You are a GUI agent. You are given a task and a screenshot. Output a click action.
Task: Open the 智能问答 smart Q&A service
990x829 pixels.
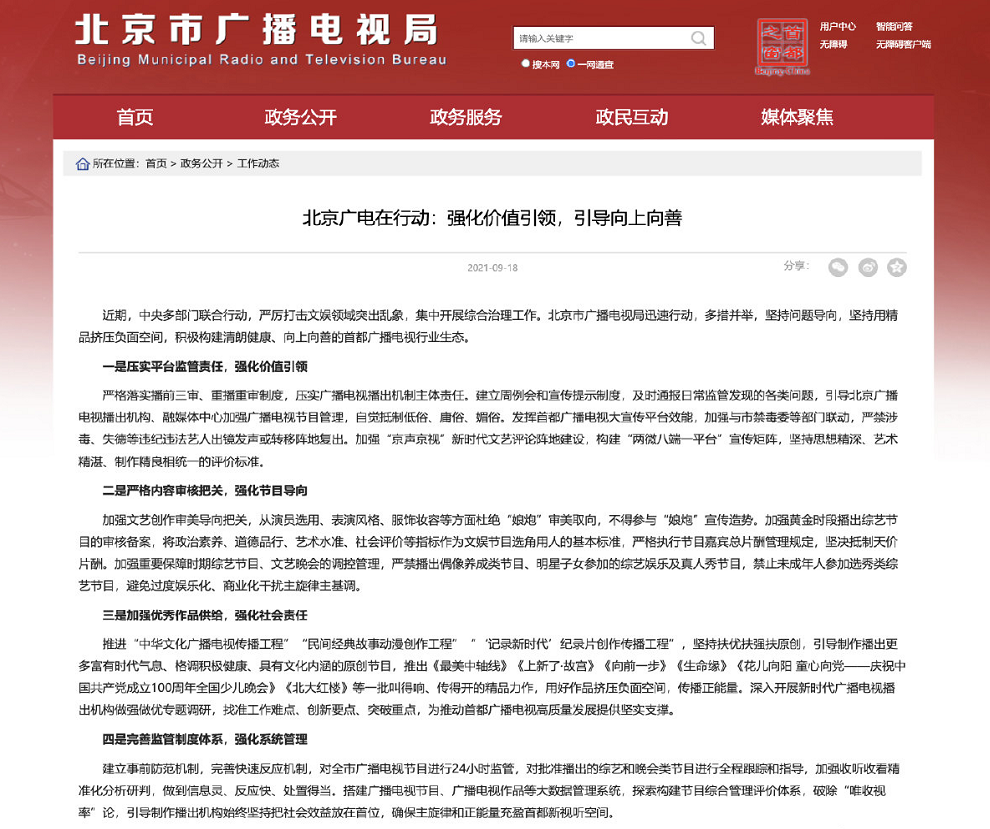[x=896, y=26]
